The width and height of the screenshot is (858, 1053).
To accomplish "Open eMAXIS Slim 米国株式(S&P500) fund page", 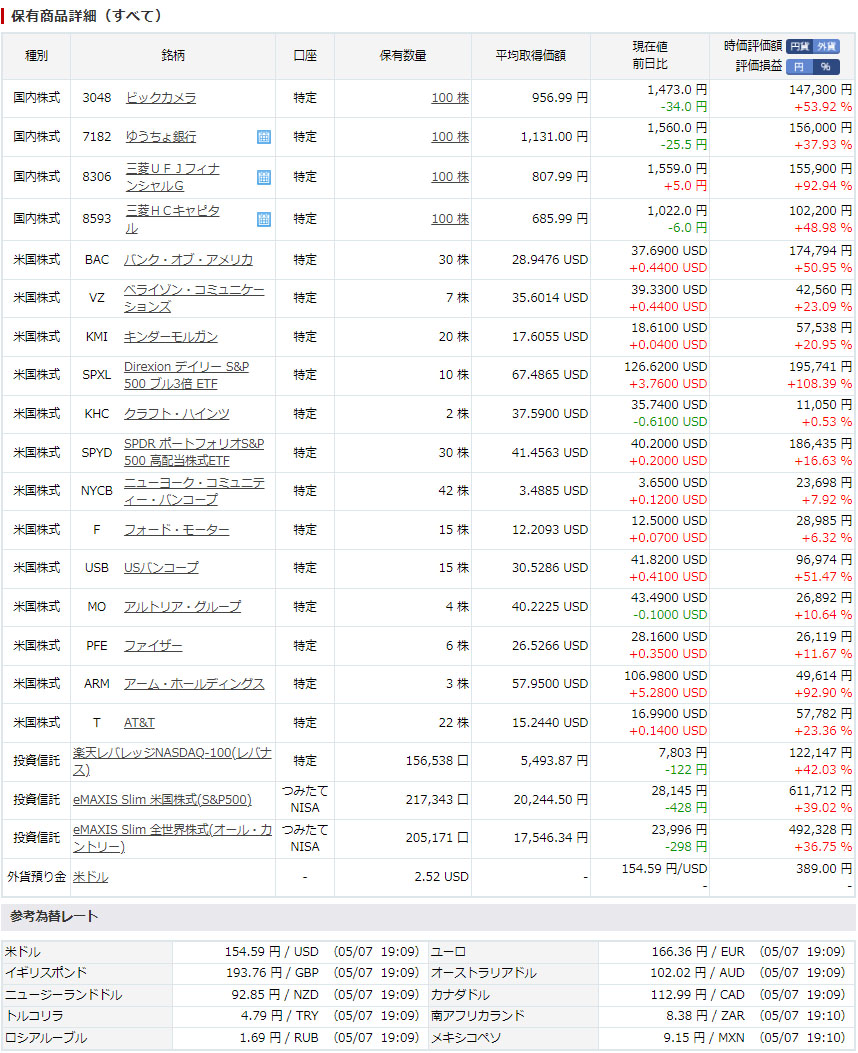I will tap(162, 800).
